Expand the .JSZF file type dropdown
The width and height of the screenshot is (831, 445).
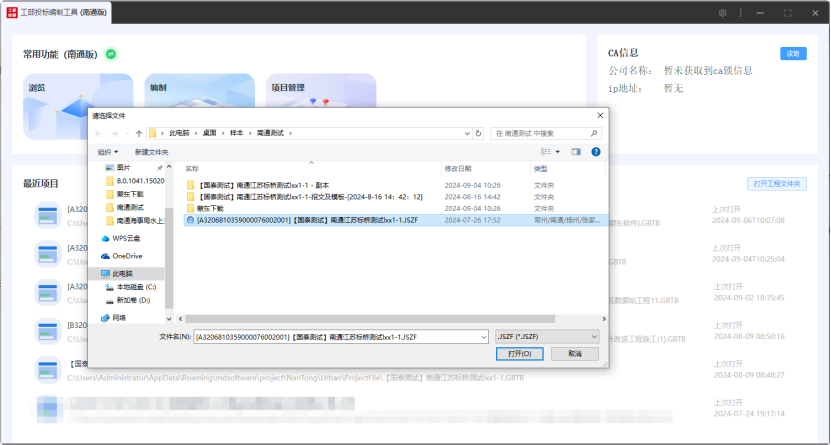point(547,337)
